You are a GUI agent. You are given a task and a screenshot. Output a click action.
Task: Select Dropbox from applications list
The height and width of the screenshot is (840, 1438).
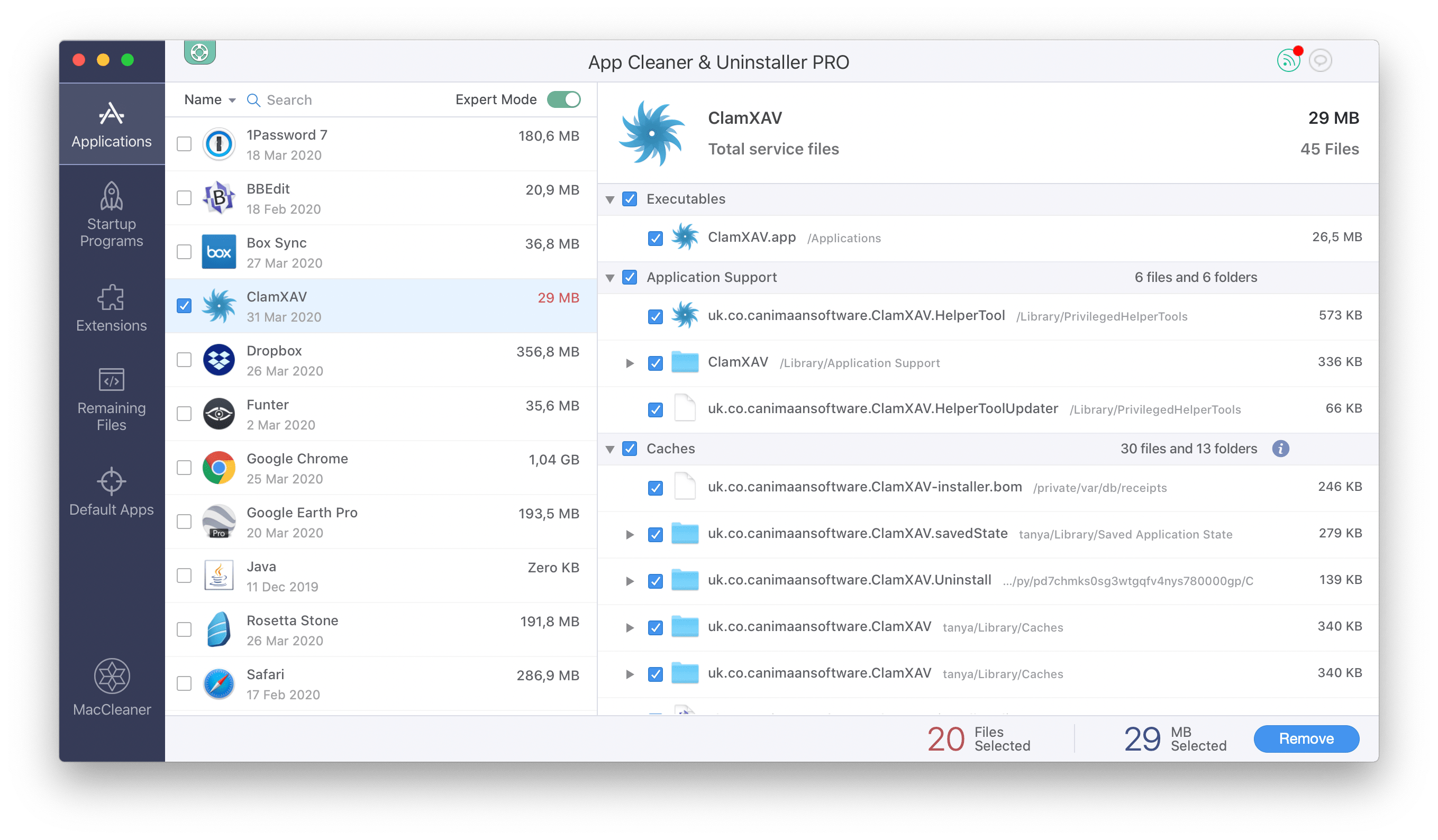coord(384,362)
